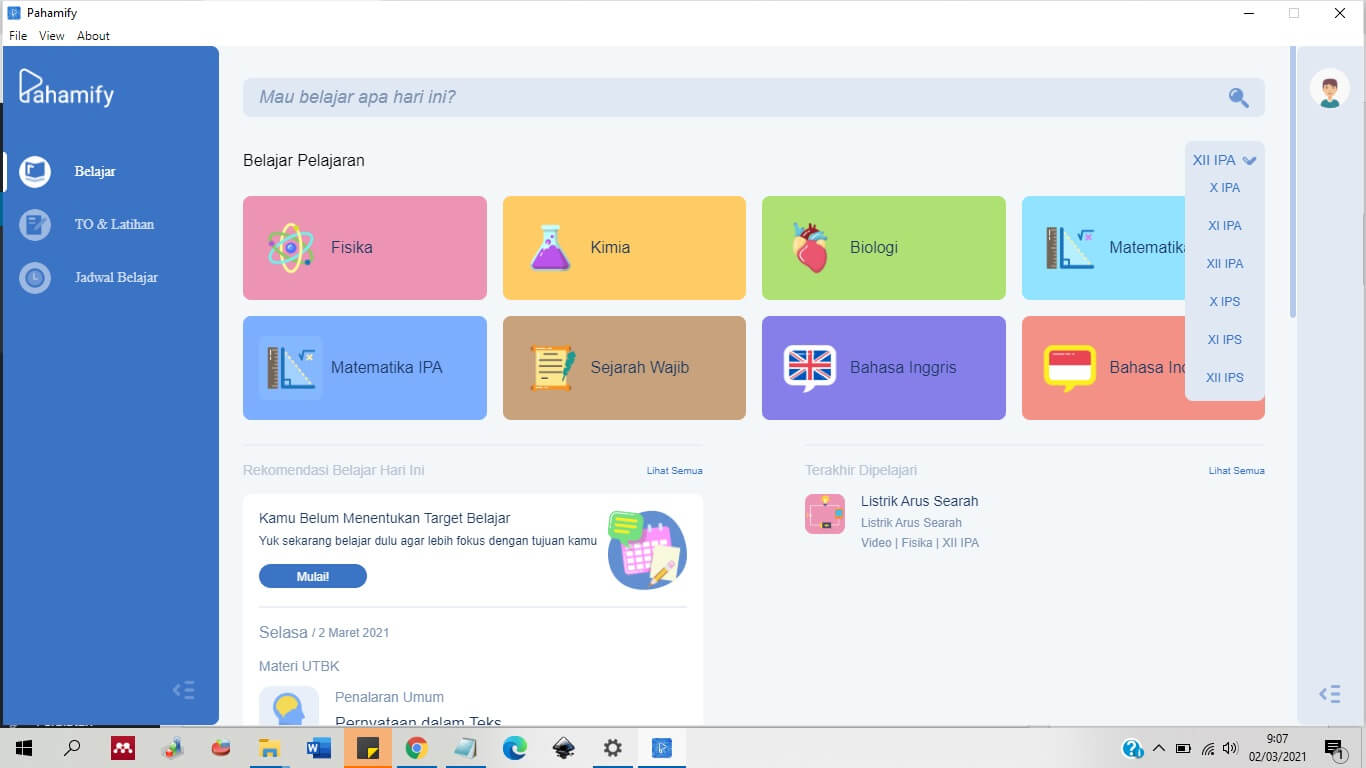The width and height of the screenshot is (1366, 768).
Task: Open Microsoft Word from the taskbar
Action: [x=319, y=748]
